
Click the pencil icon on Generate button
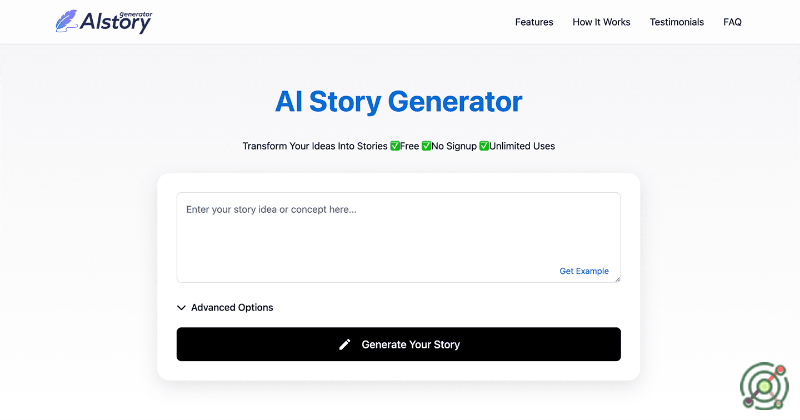345,344
